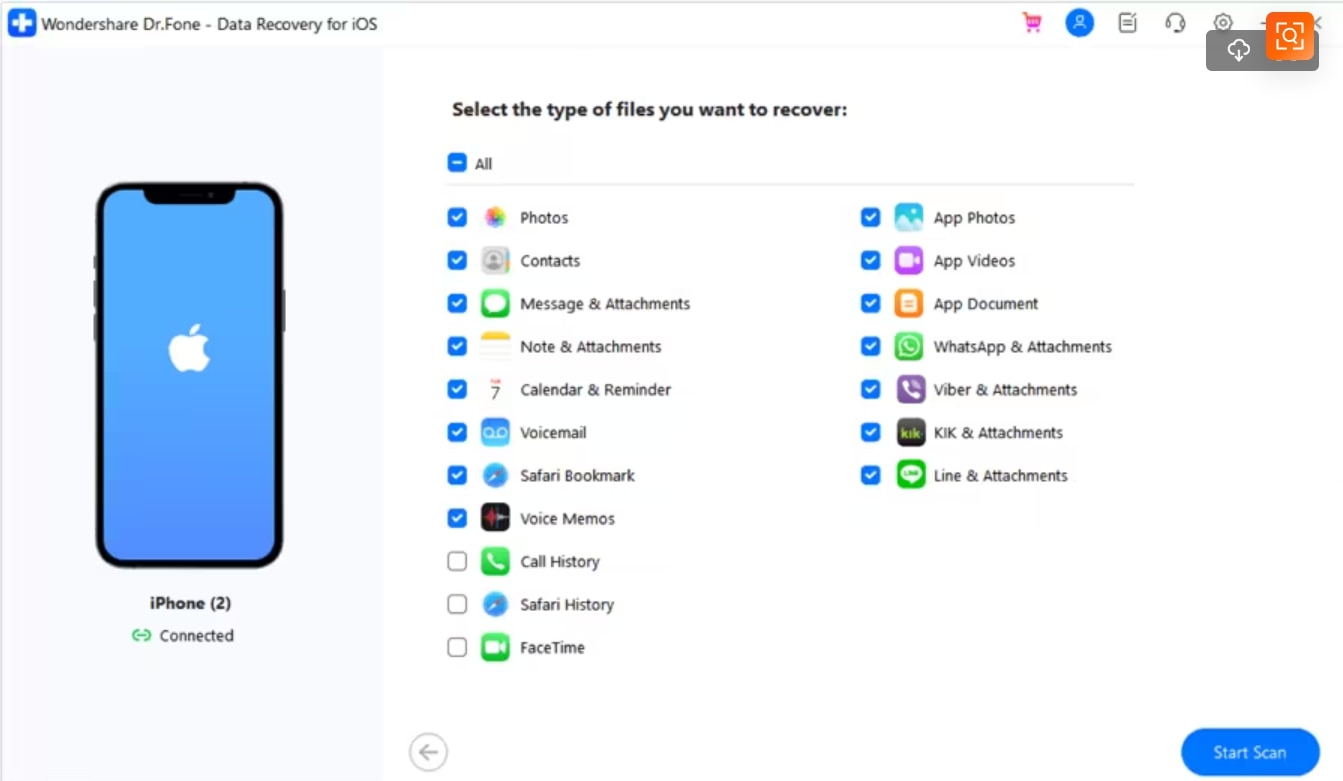Screen dimensions: 1343x781
Task: Click the iPhone (2) device thumbnail
Action: [x=189, y=375]
